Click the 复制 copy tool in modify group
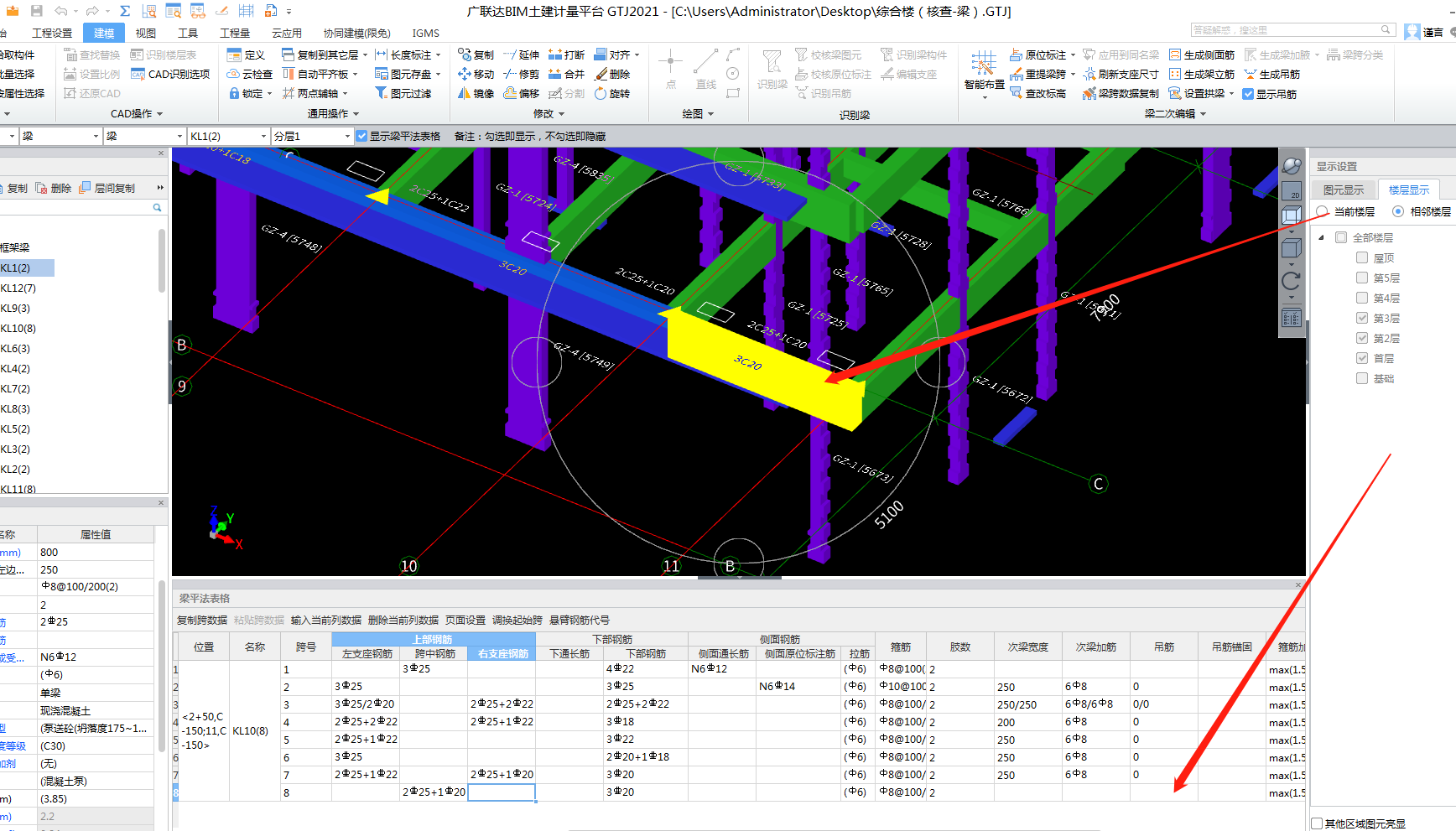 (476, 55)
